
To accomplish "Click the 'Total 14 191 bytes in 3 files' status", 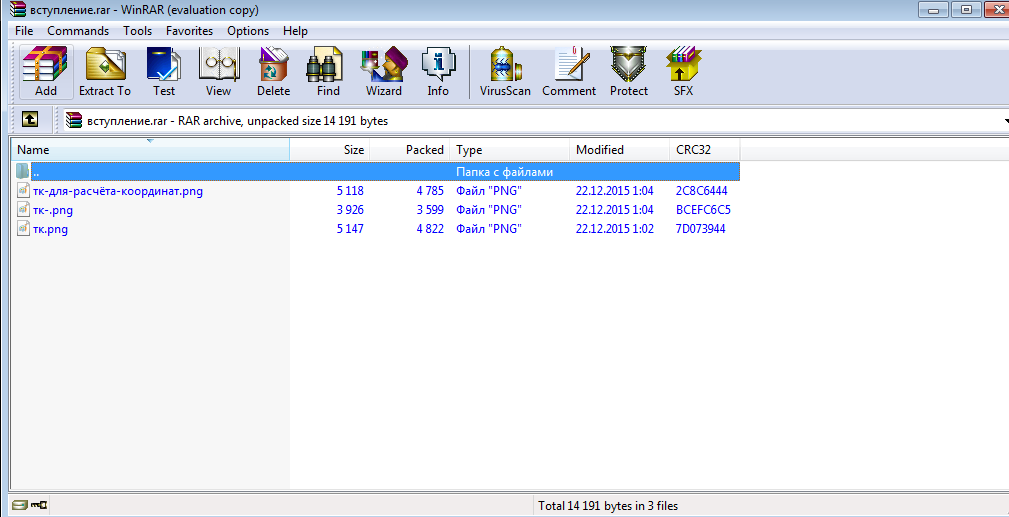I will (608, 506).
